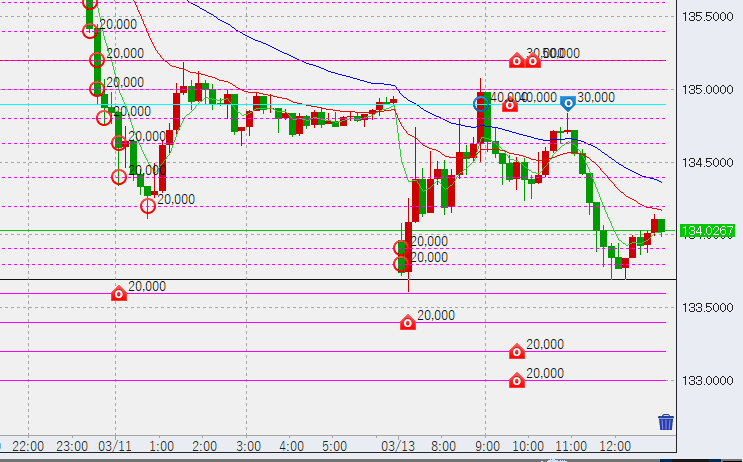The height and width of the screenshot is (462, 743).
Task: Select red order marker beside 40,000 label
Action: 509,103
